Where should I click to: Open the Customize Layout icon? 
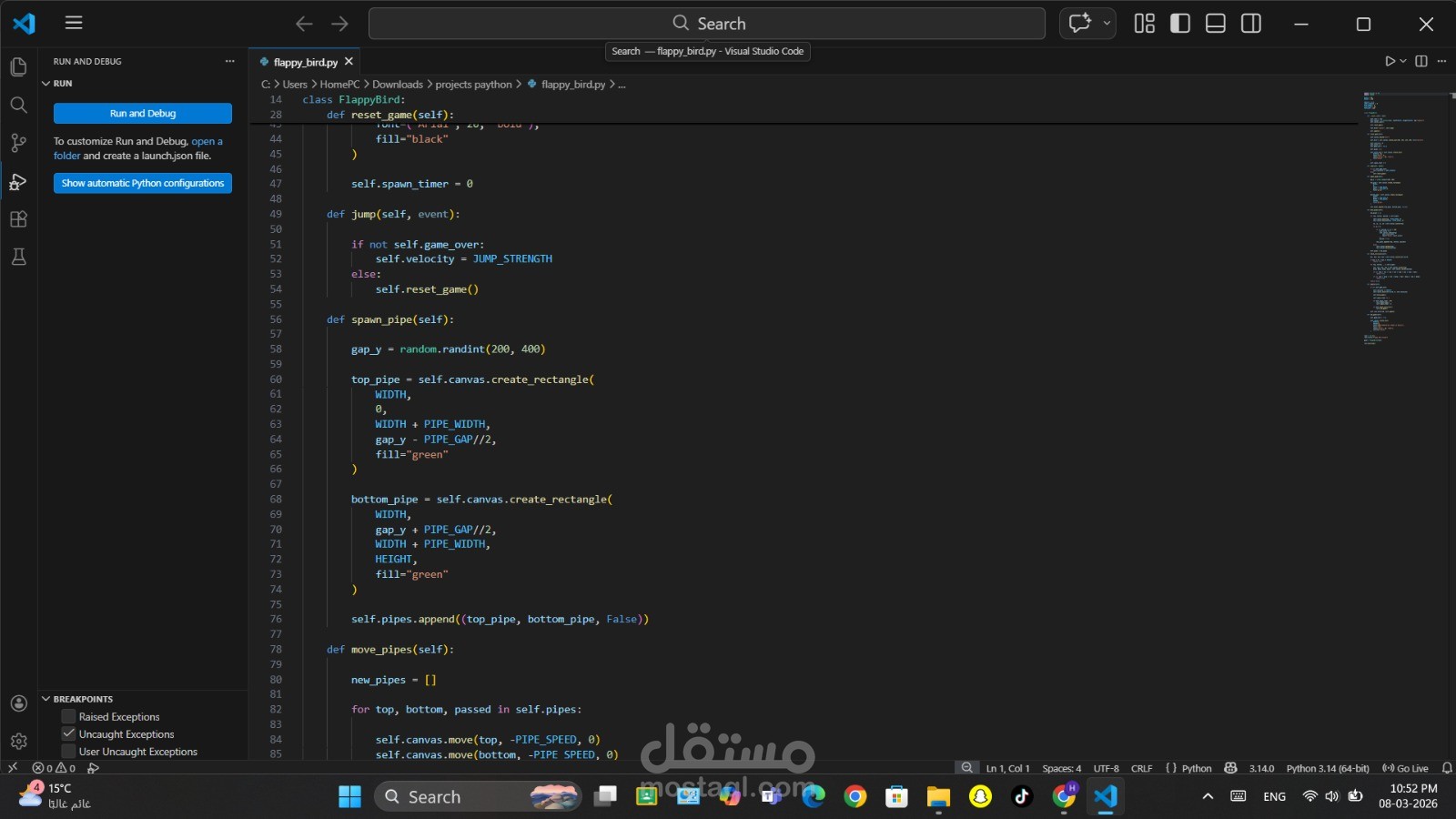[1145, 24]
